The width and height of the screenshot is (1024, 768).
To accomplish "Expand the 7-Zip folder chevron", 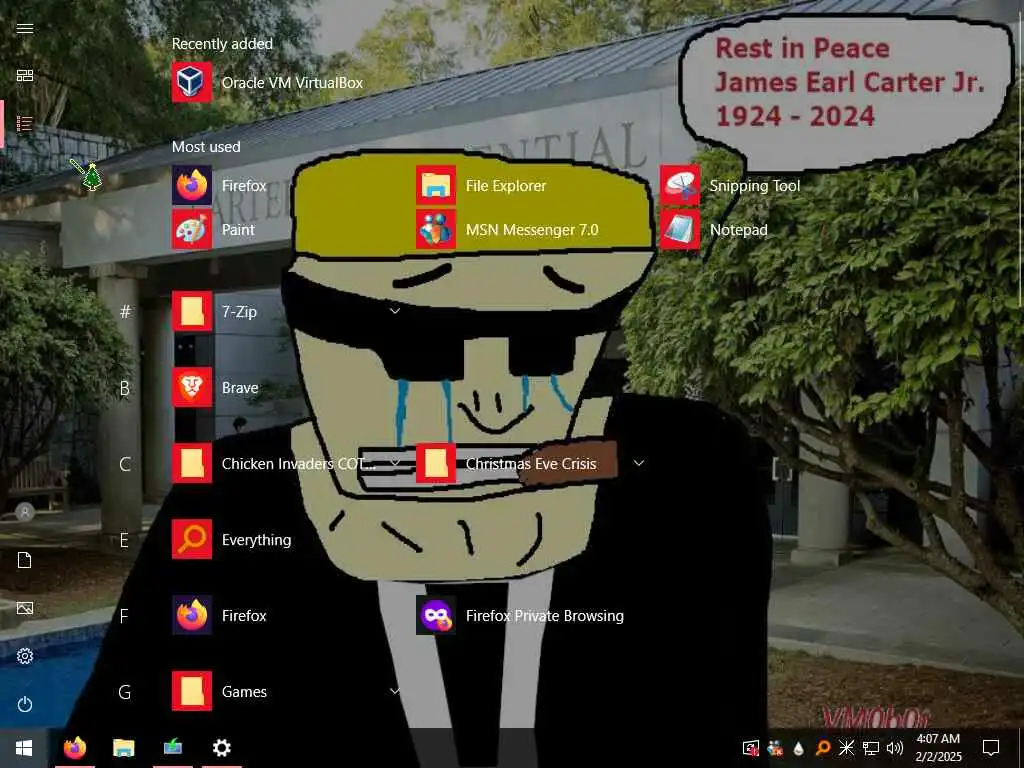I will [x=394, y=311].
